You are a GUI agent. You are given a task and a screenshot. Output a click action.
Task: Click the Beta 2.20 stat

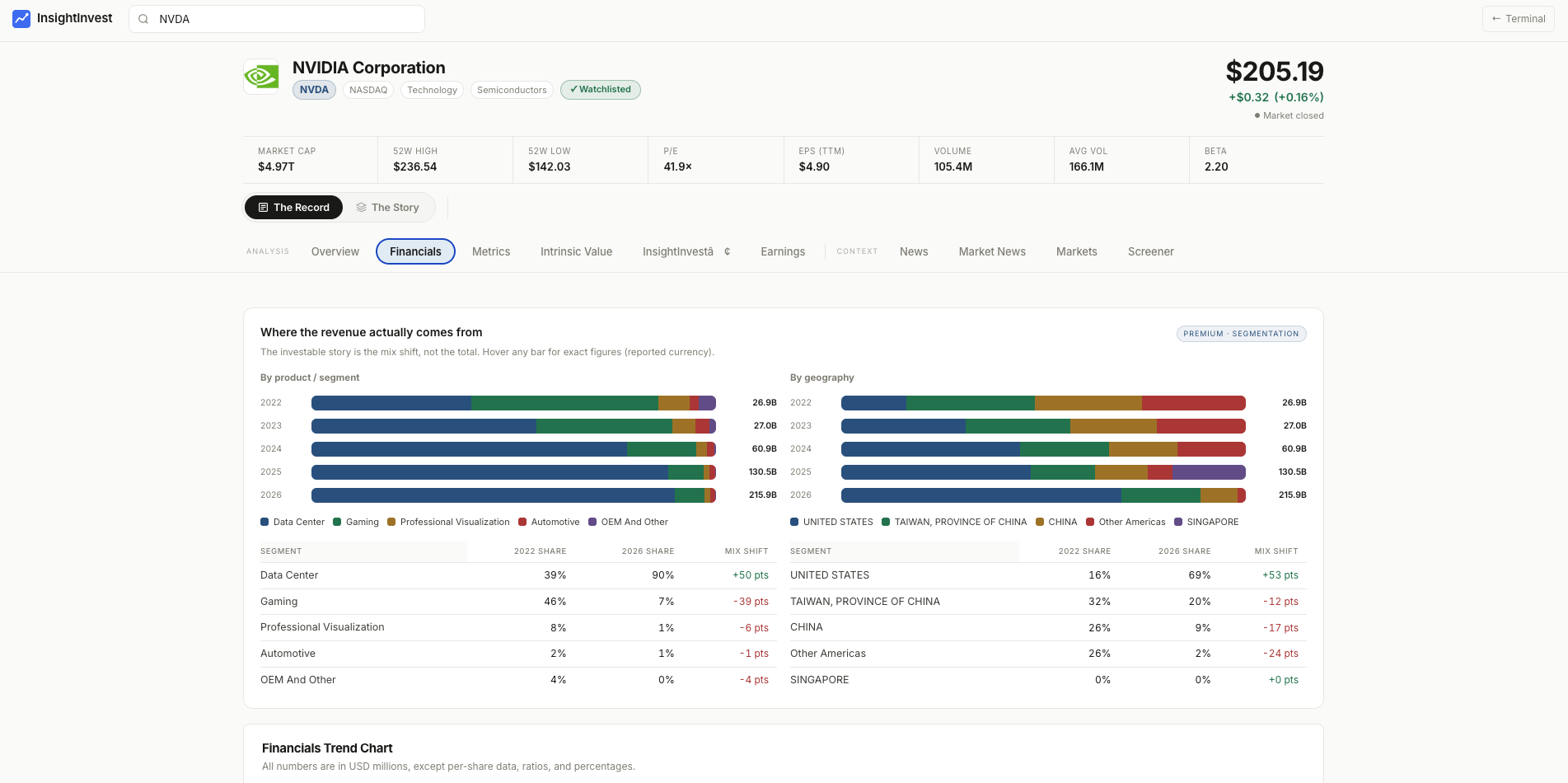(1256, 160)
